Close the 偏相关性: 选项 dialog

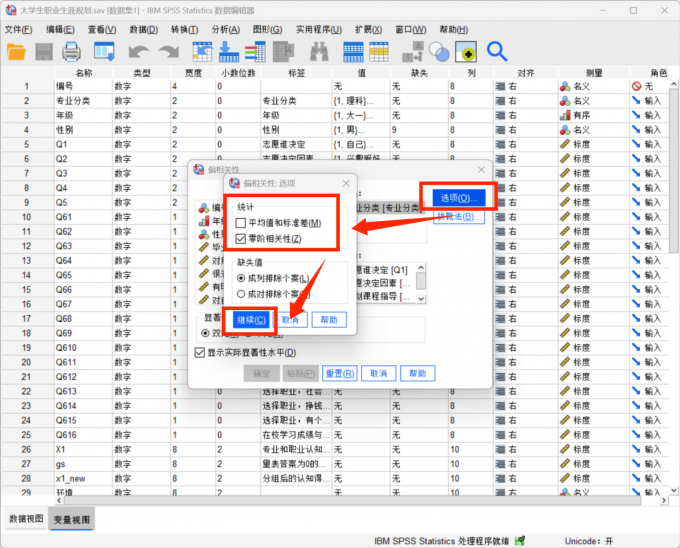click(346, 183)
